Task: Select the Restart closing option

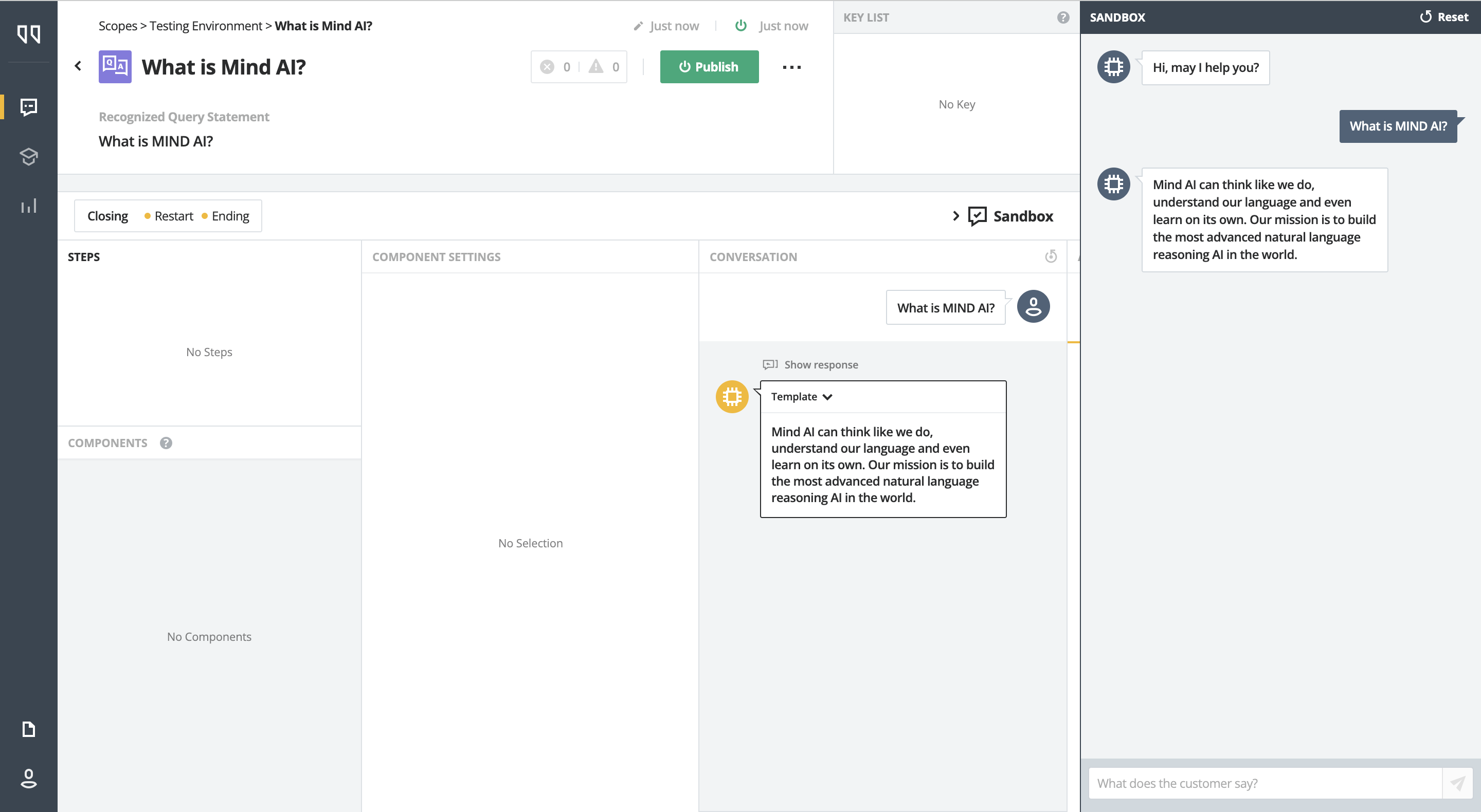Action: (x=169, y=216)
